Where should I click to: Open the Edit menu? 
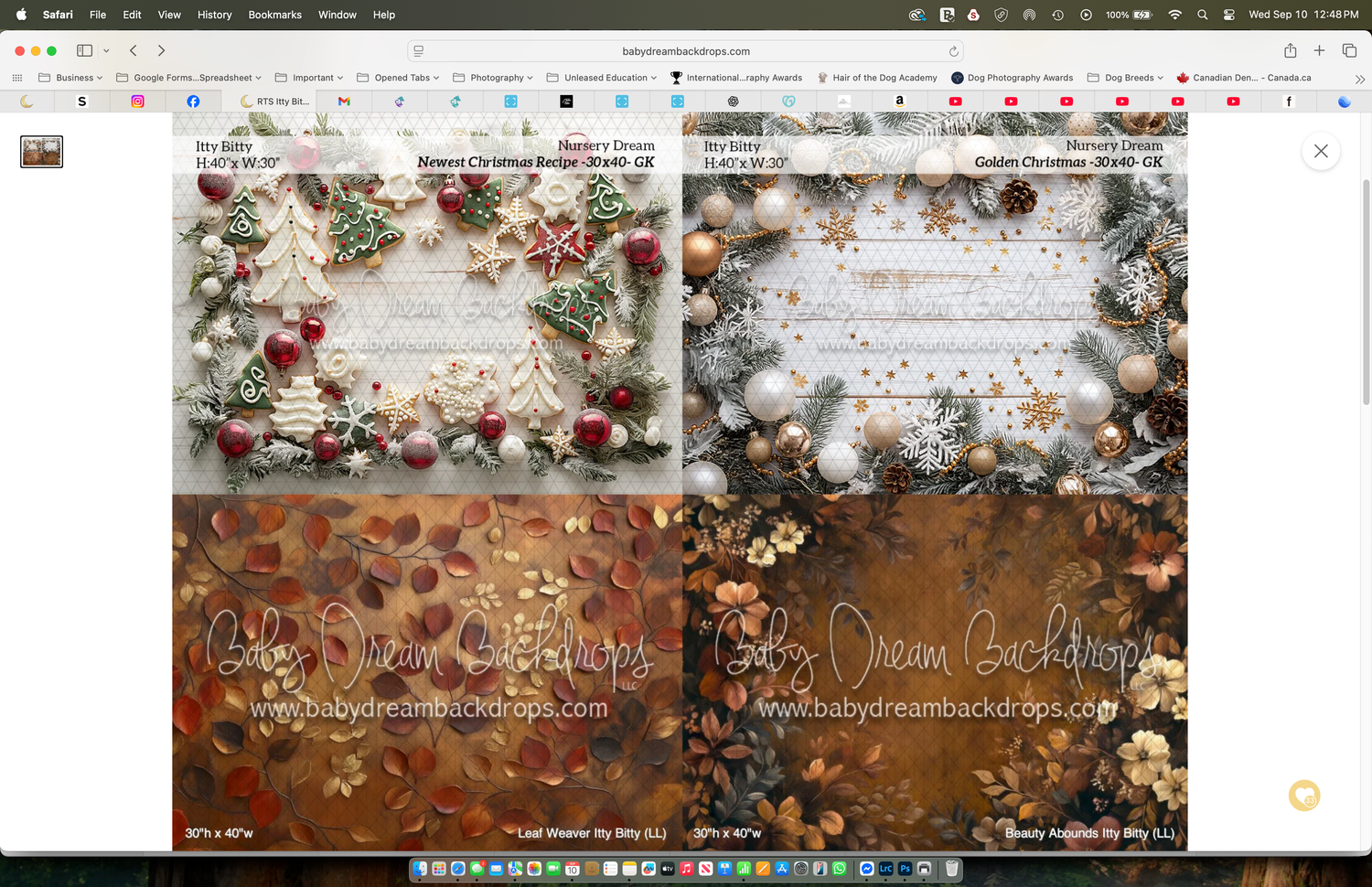point(132,15)
